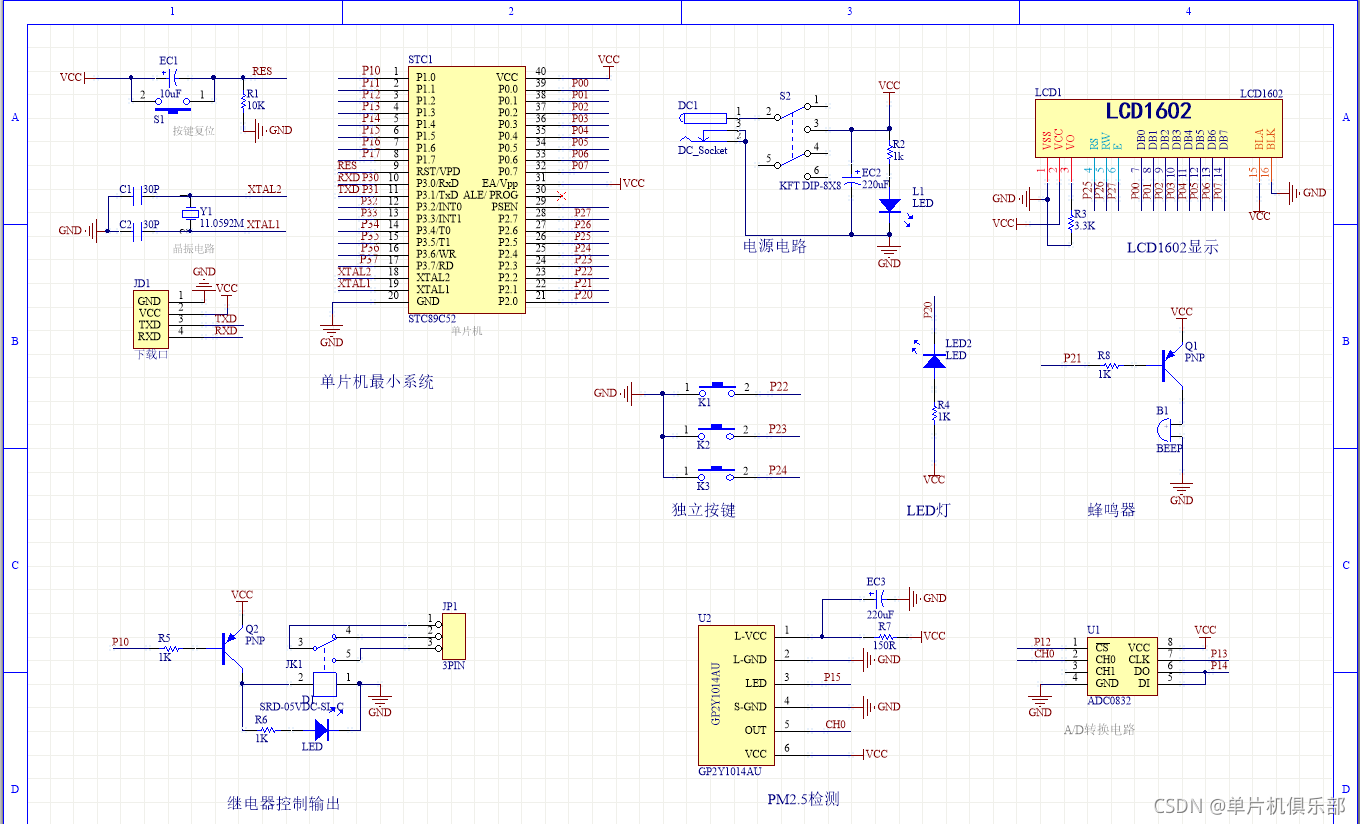Click the P21 net label left of R8
The height and width of the screenshot is (824, 1360).
1072,357
